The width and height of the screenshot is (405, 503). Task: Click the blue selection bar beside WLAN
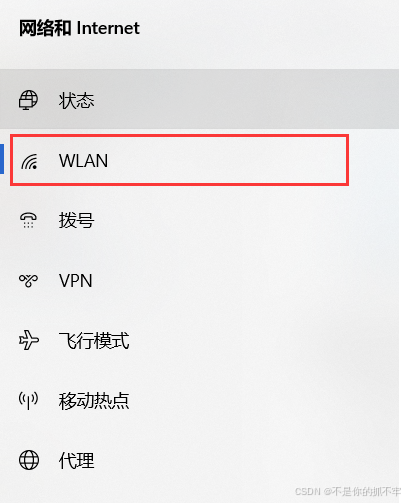click(x=2, y=159)
